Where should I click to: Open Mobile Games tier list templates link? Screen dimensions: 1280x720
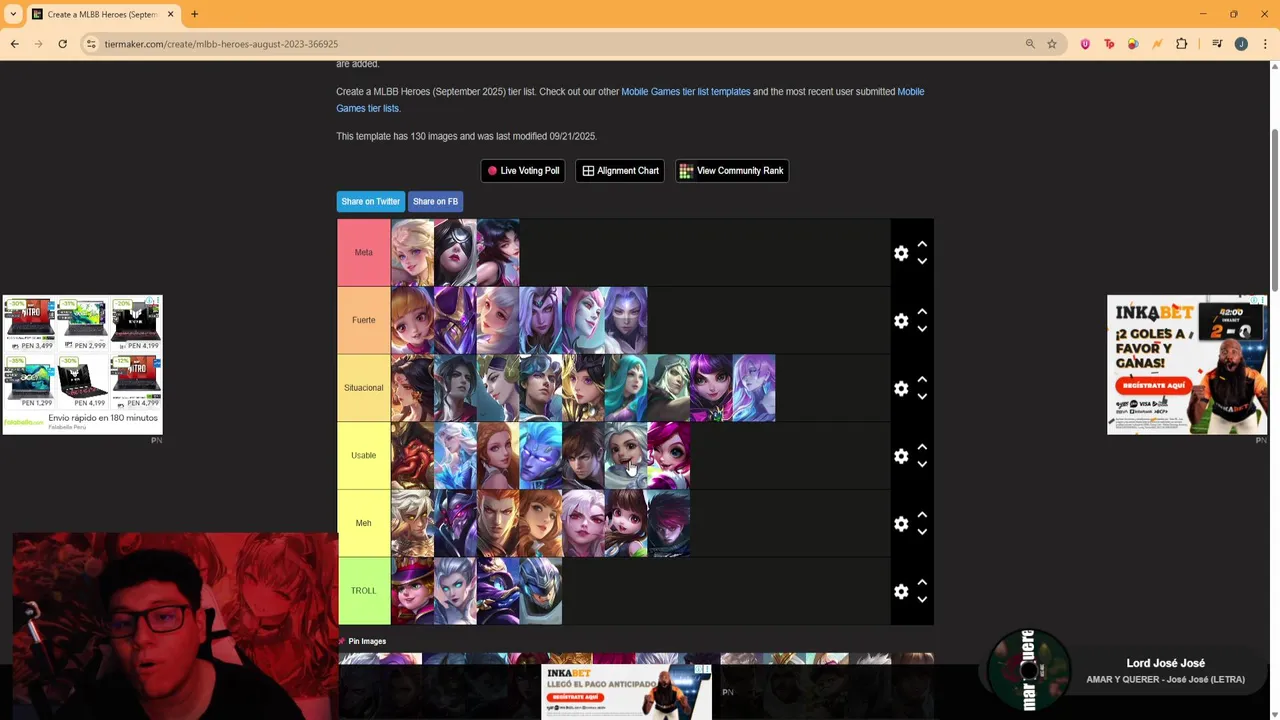(x=686, y=91)
